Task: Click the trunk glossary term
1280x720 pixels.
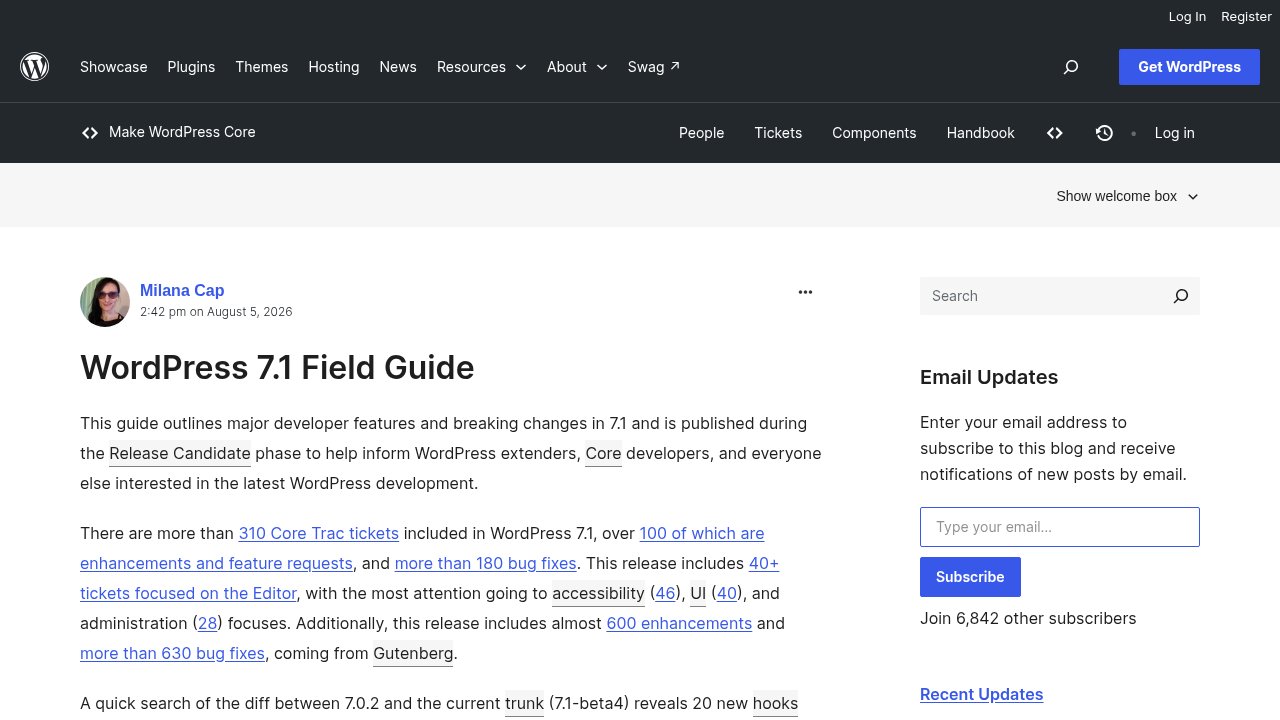Action: [524, 703]
